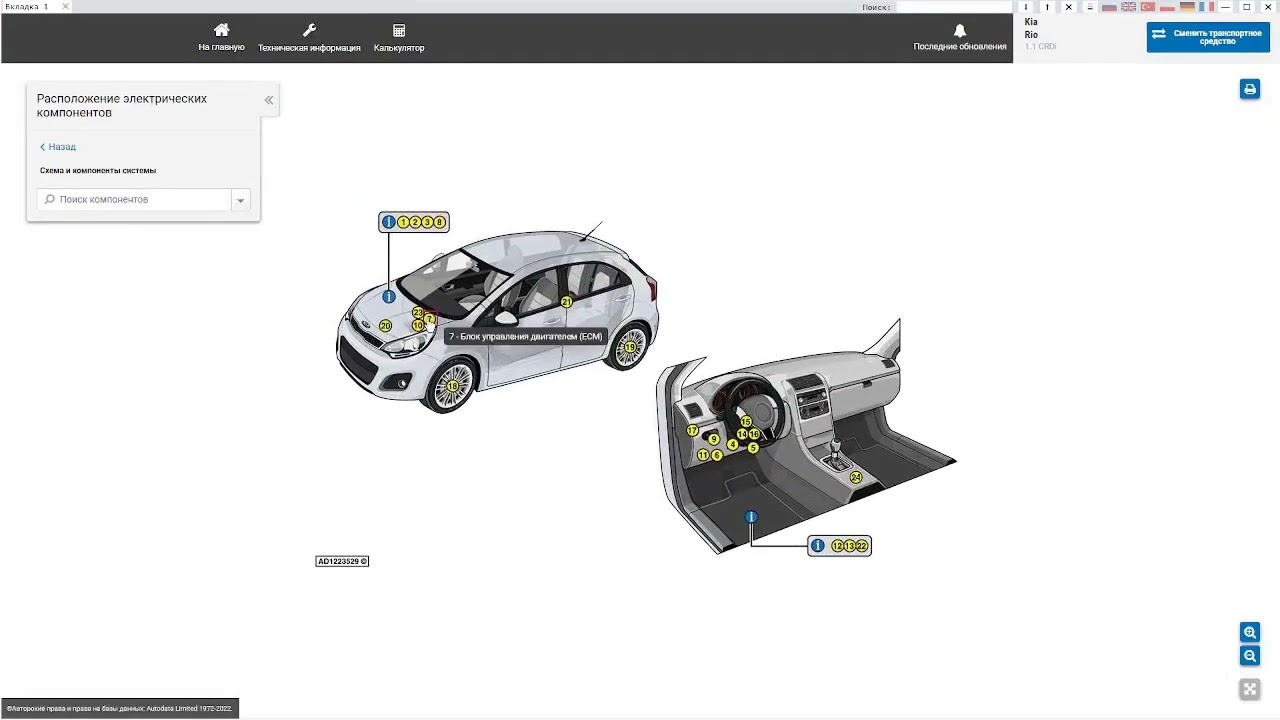Screen dimensions: 1280x720
Task: Select component marker 5 below steering wheel
Action: point(753,448)
